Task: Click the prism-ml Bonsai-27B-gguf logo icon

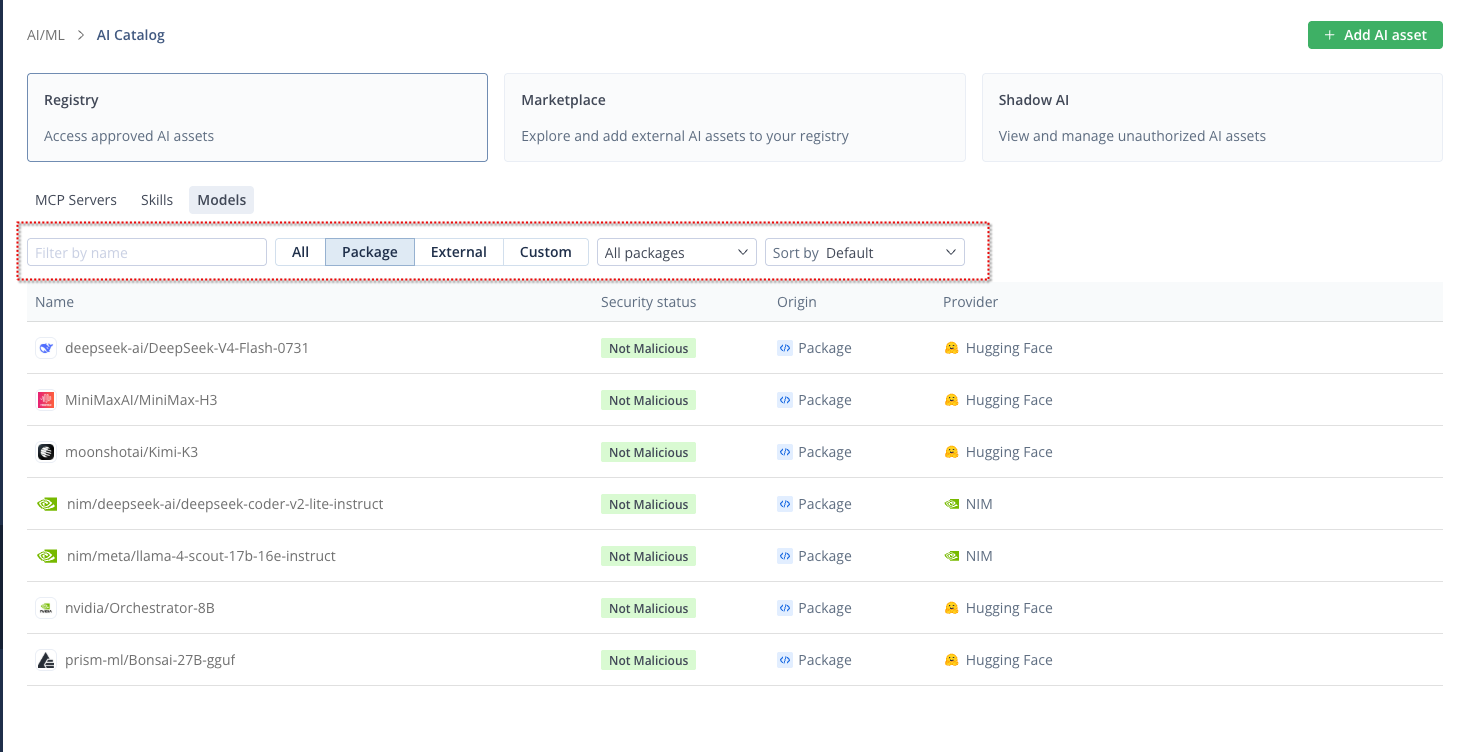Action: point(46,660)
